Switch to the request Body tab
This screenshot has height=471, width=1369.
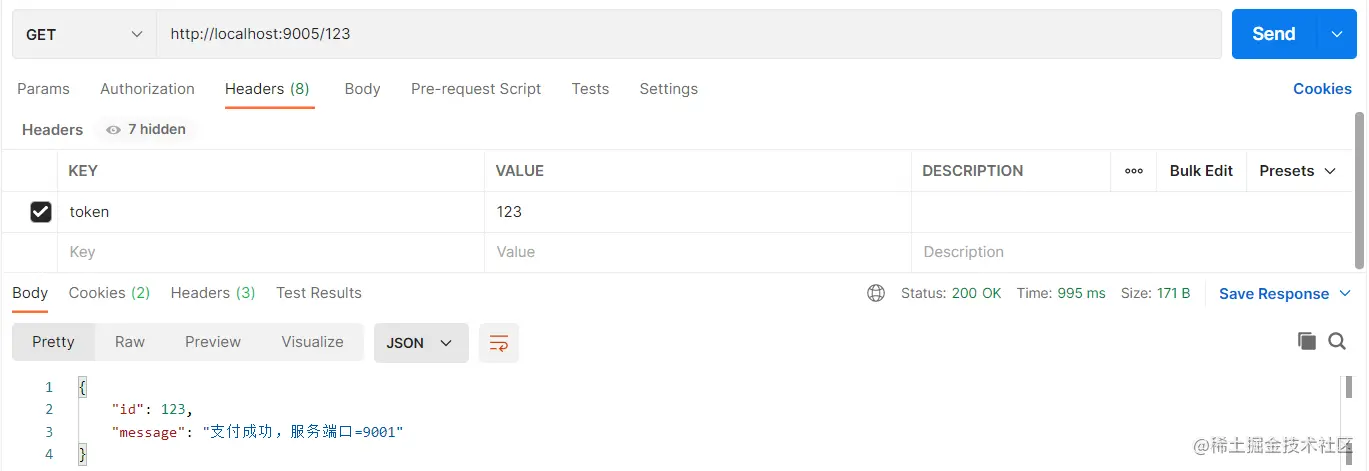coord(362,89)
